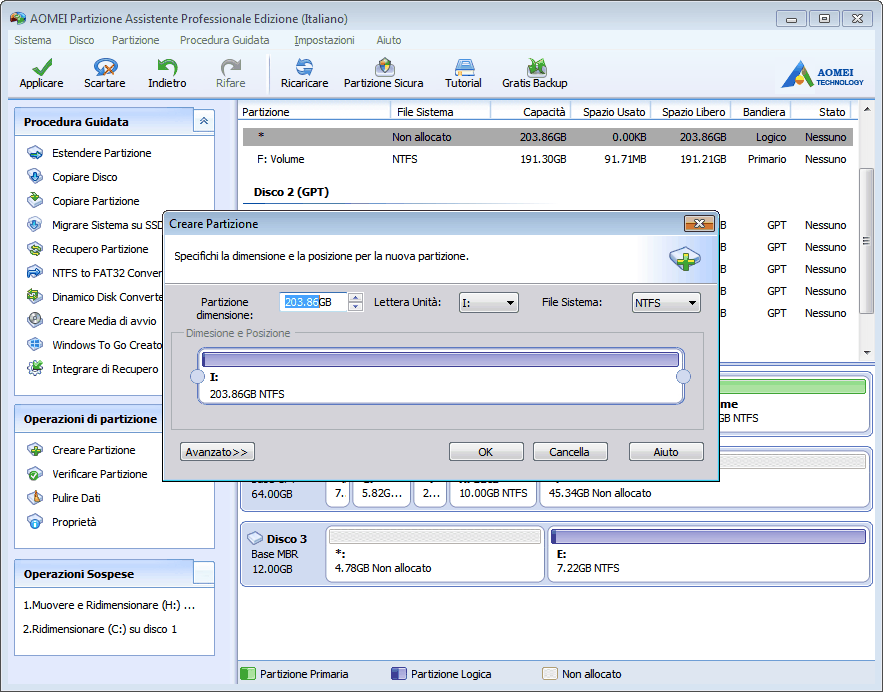
Task: Sort by File Sistema column header
Action: tap(440, 111)
